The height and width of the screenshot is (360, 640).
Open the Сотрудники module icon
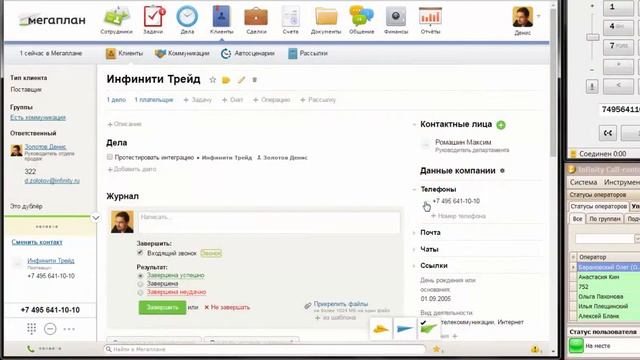(116, 17)
